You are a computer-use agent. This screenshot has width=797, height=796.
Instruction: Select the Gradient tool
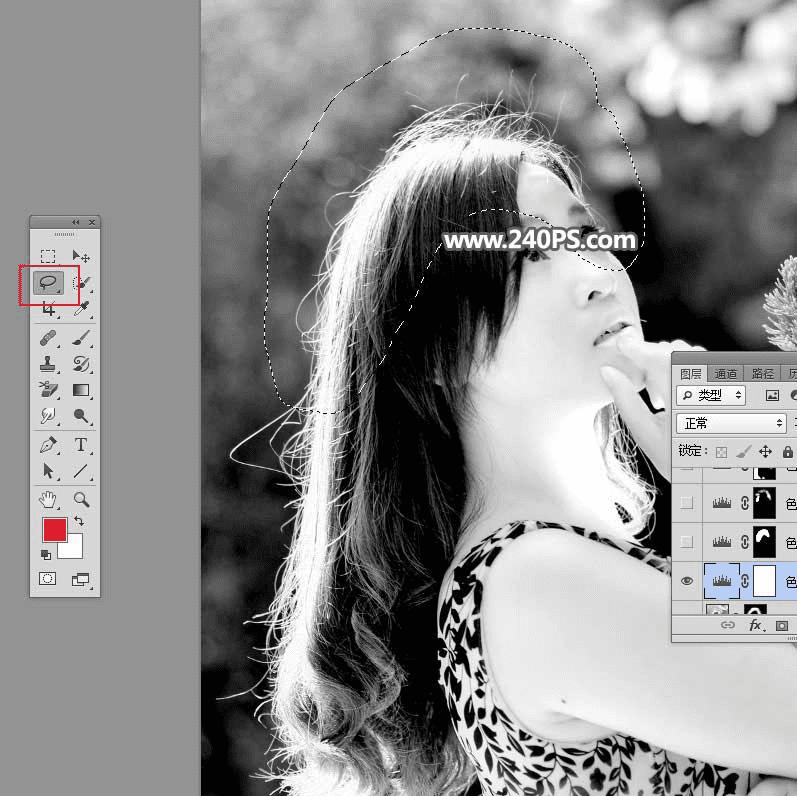[x=81, y=390]
